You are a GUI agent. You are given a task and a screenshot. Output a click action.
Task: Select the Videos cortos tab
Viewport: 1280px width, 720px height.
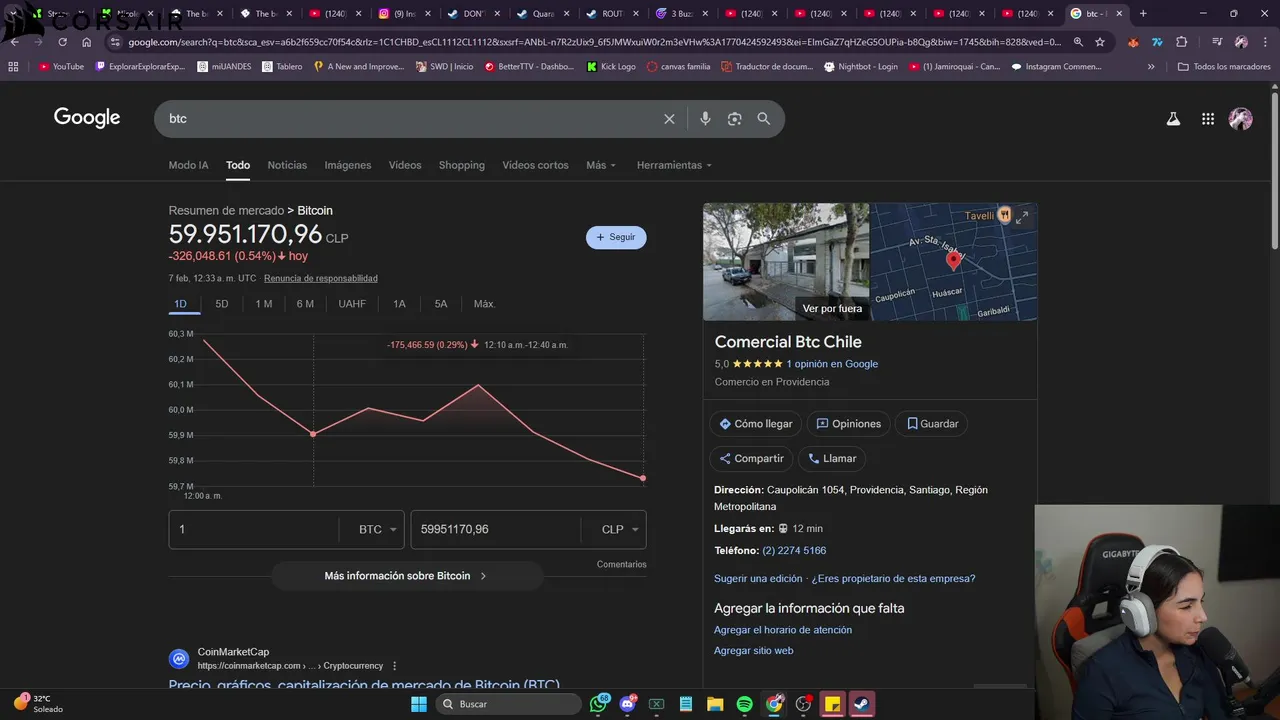tap(535, 165)
